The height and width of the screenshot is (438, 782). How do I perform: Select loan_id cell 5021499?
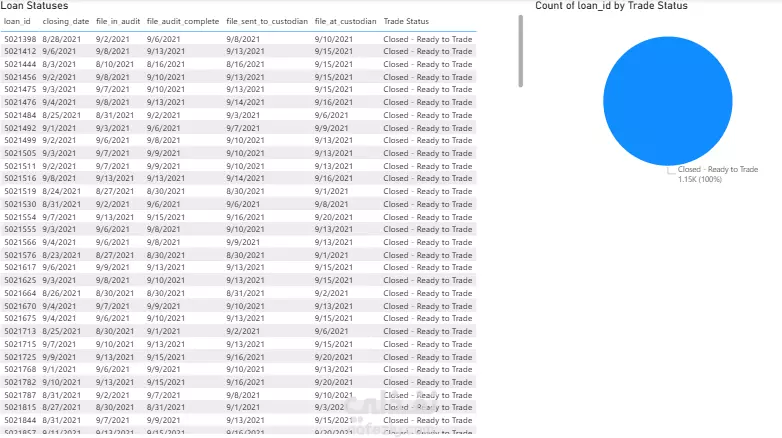tap(20, 140)
